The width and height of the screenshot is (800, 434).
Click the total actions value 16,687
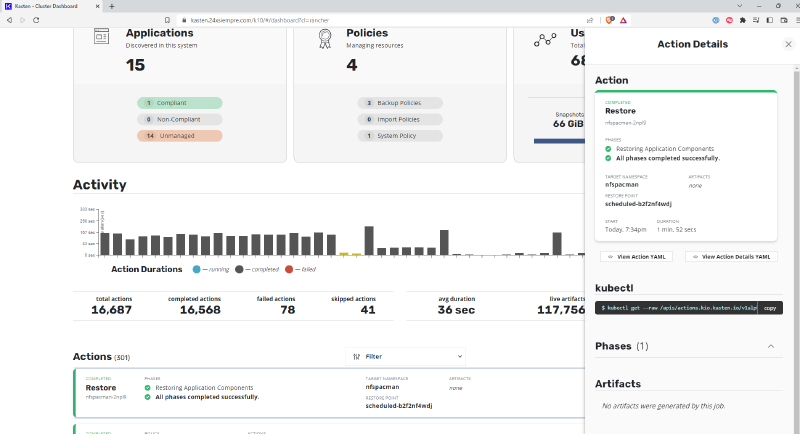tap(111, 310)
